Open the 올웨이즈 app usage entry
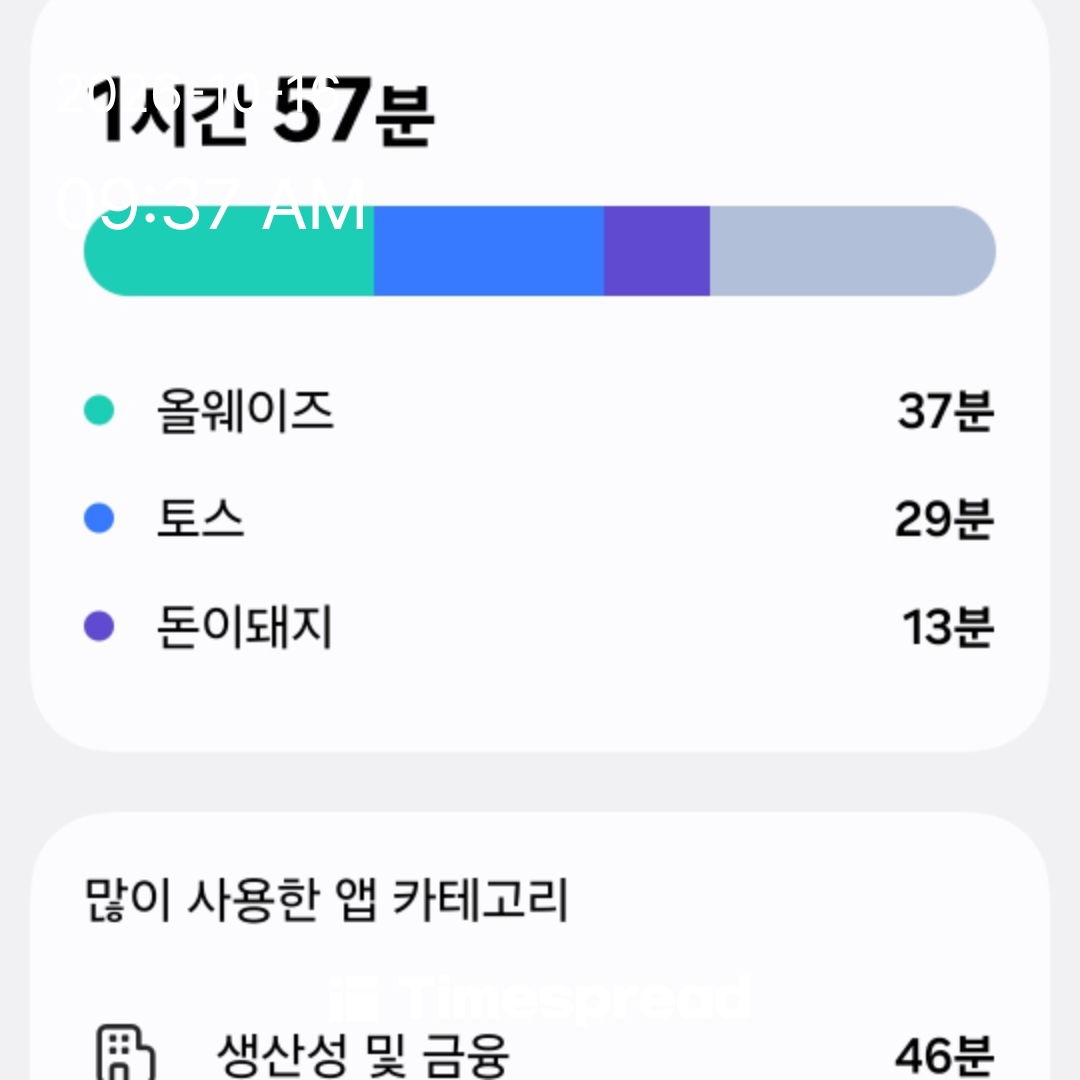The width and height of the screenshot is (1080, 1080). (539, 411)
